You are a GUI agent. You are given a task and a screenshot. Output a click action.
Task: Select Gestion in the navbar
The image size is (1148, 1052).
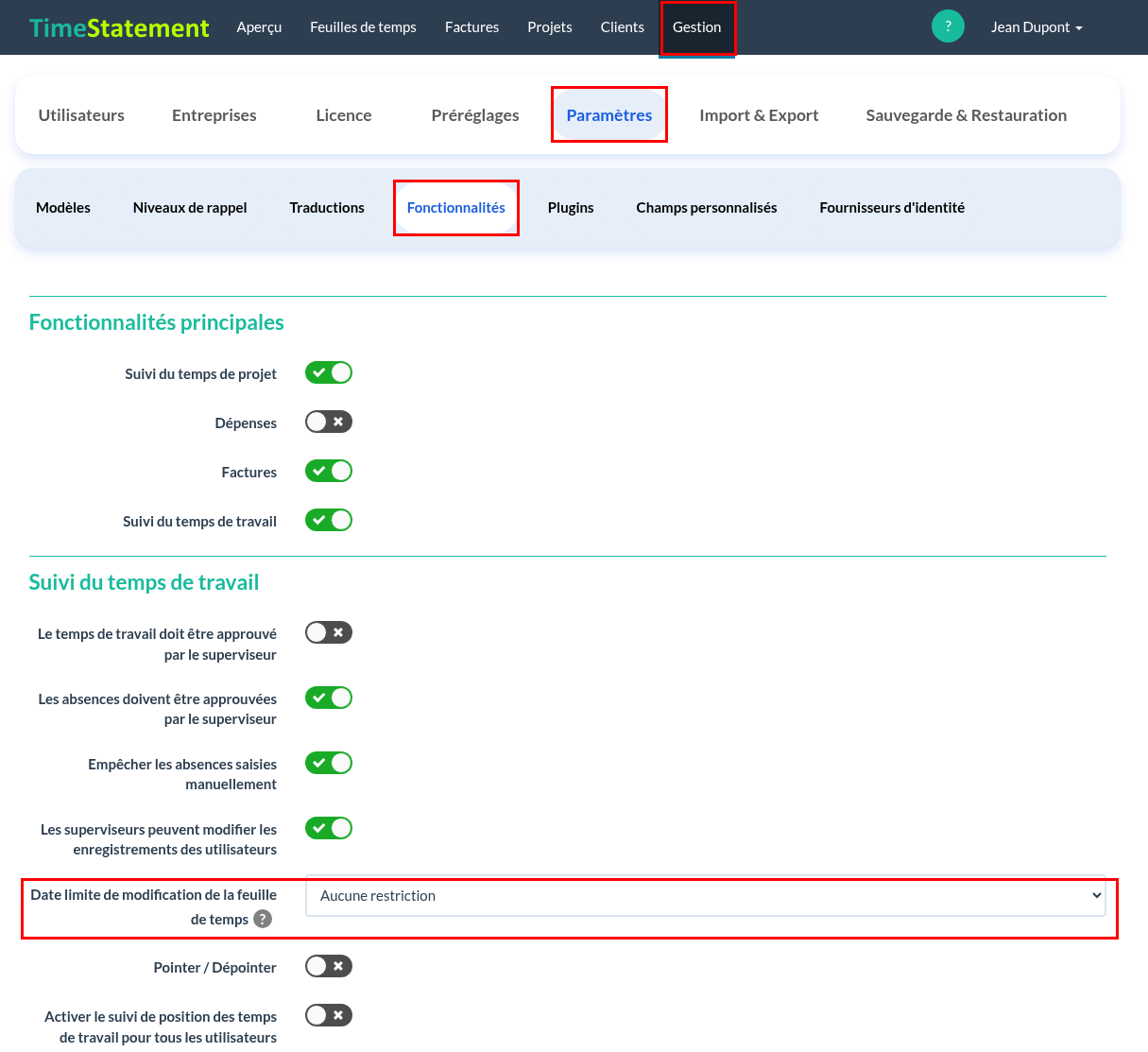pos(697,27)
